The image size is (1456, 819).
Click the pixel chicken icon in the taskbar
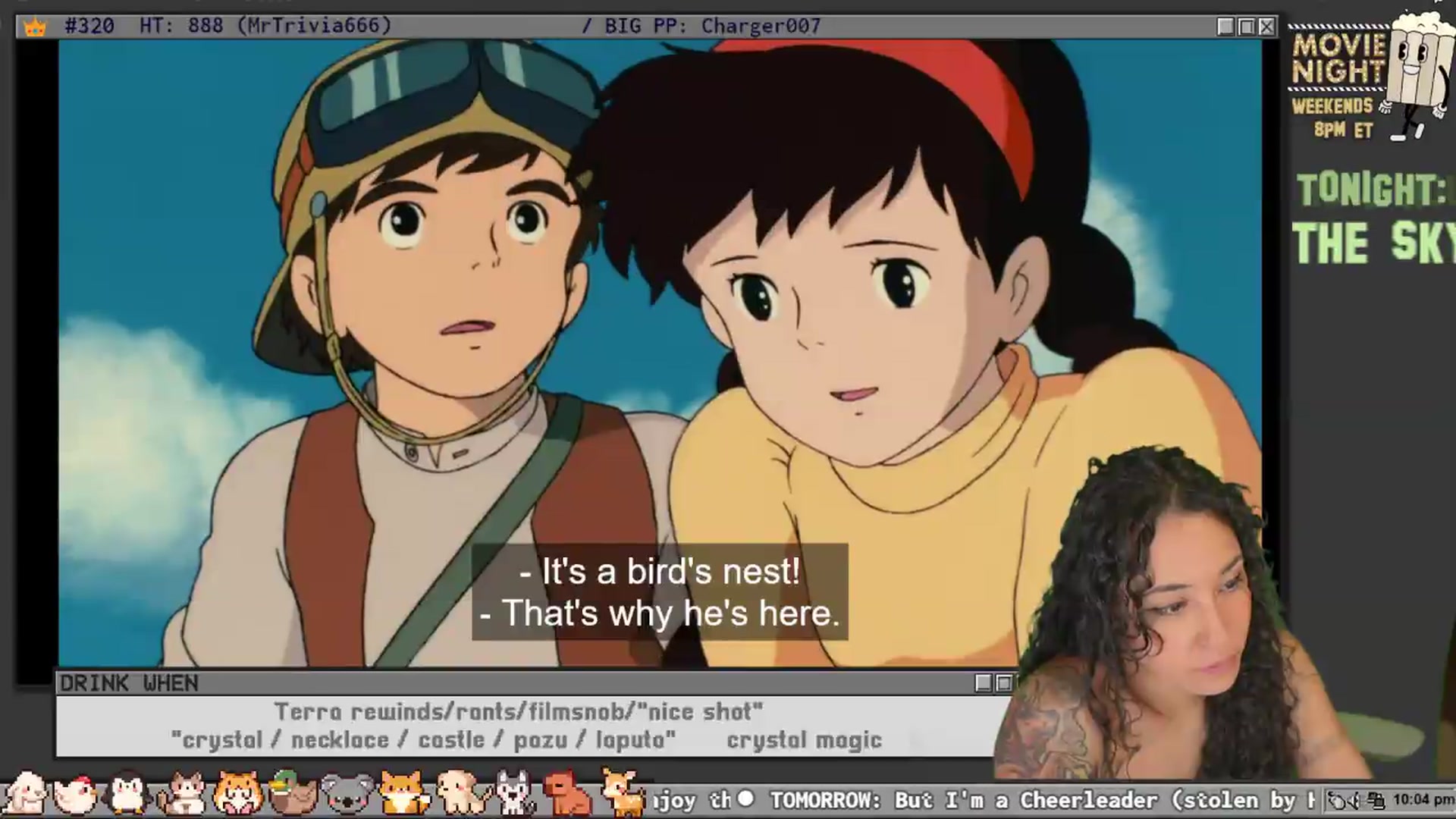click(75, 794)
